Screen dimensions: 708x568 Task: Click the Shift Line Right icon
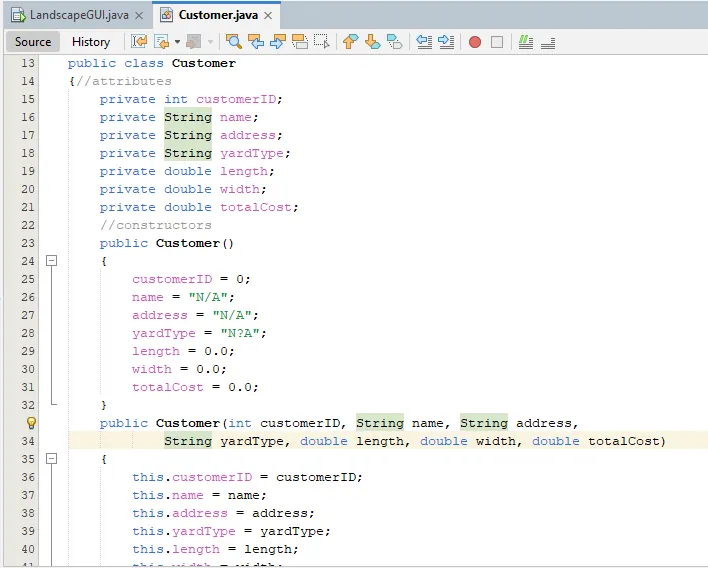[446, 42]
